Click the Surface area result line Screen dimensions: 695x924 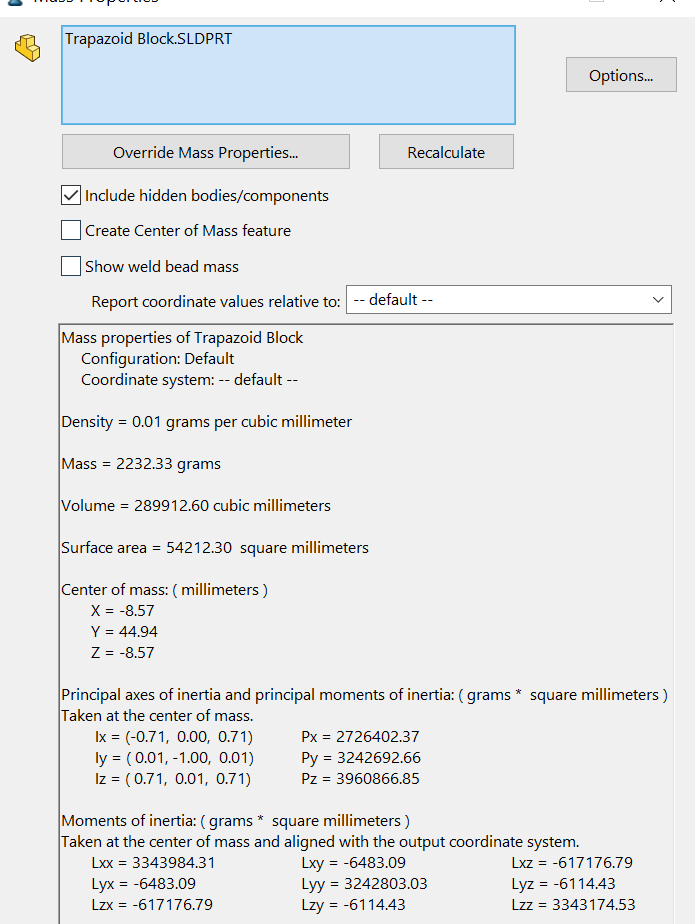[x=215, y=548]
